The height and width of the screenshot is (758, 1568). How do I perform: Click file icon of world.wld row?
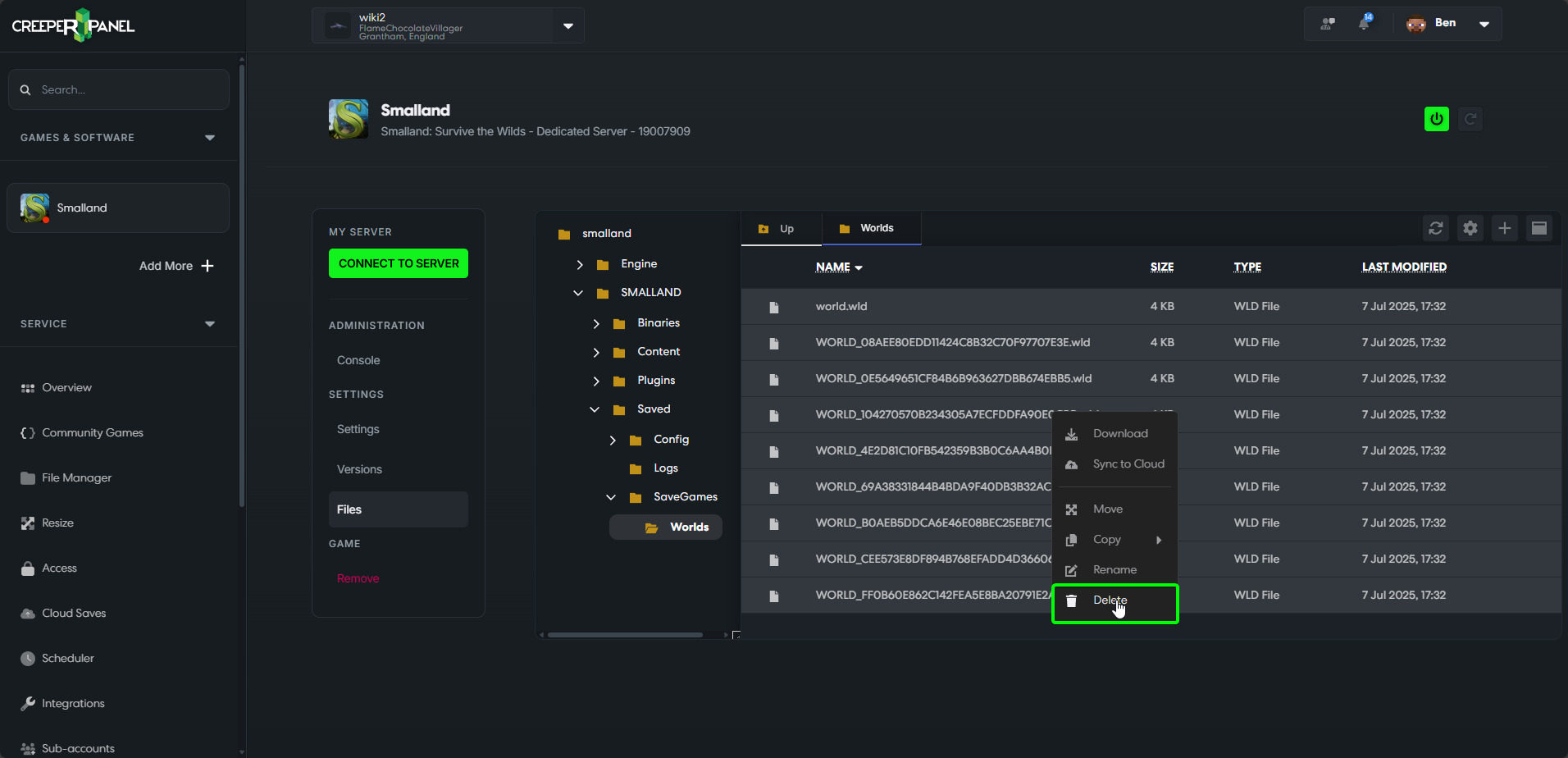(x=773, y=307)
